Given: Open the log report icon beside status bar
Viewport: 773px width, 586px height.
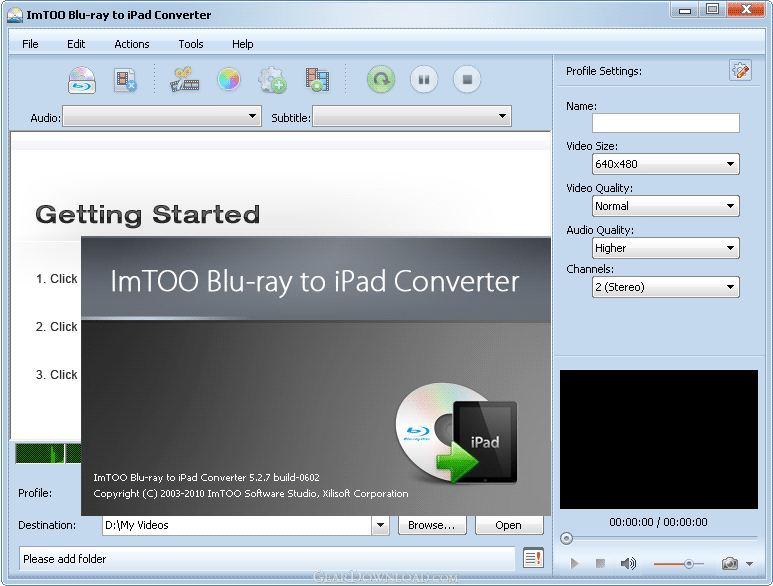Looking at the screenshot, I should tap(533, 558).
